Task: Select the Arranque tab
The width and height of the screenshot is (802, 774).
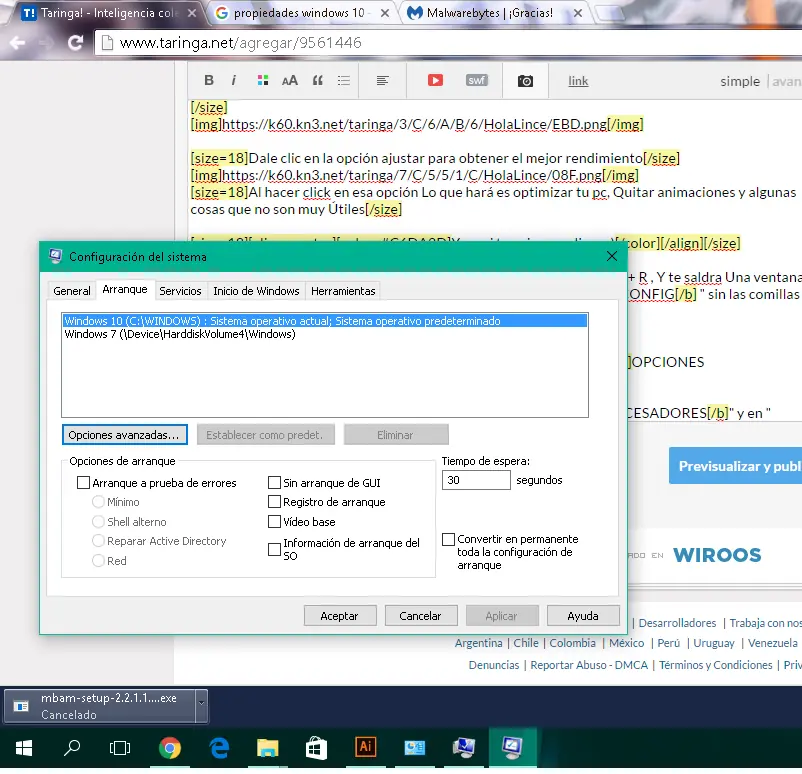Action: [125, 290]
